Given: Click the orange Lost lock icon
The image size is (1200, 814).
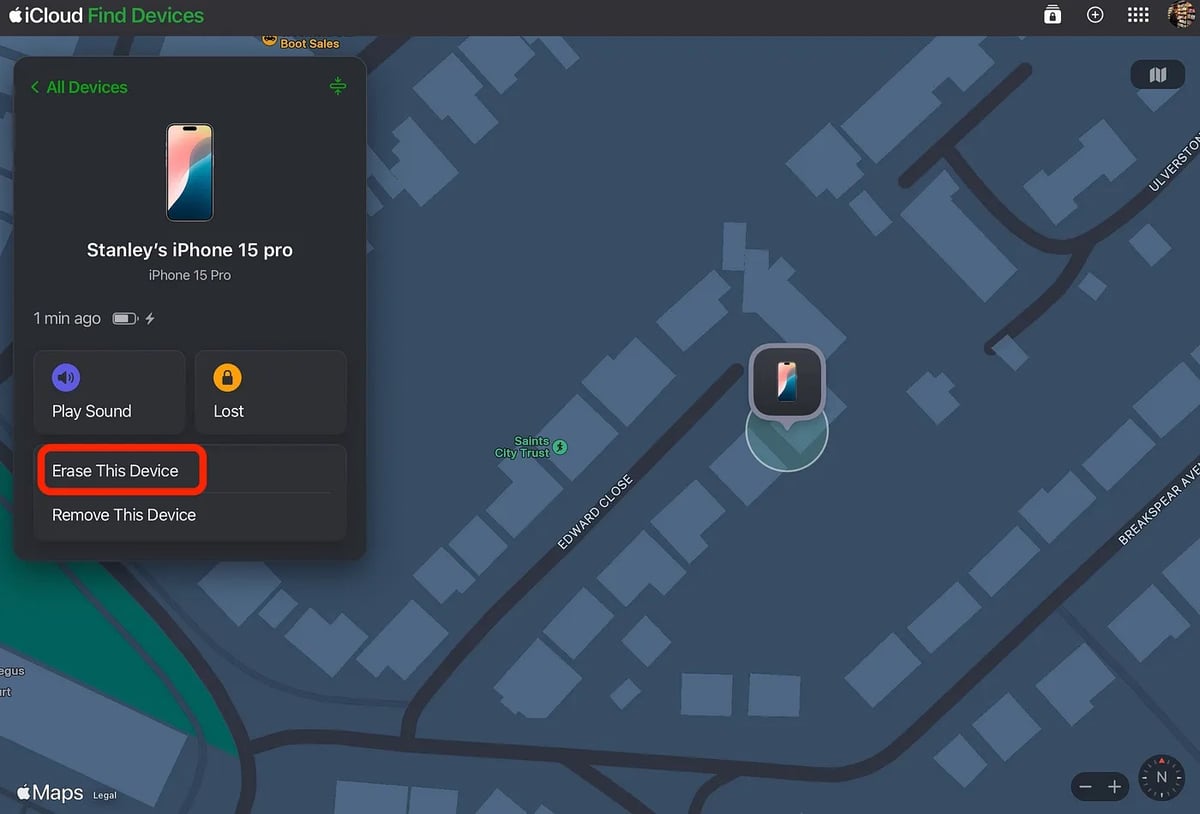Looking at the screenshot, I should pyautogui.click(x=228, y=378).
